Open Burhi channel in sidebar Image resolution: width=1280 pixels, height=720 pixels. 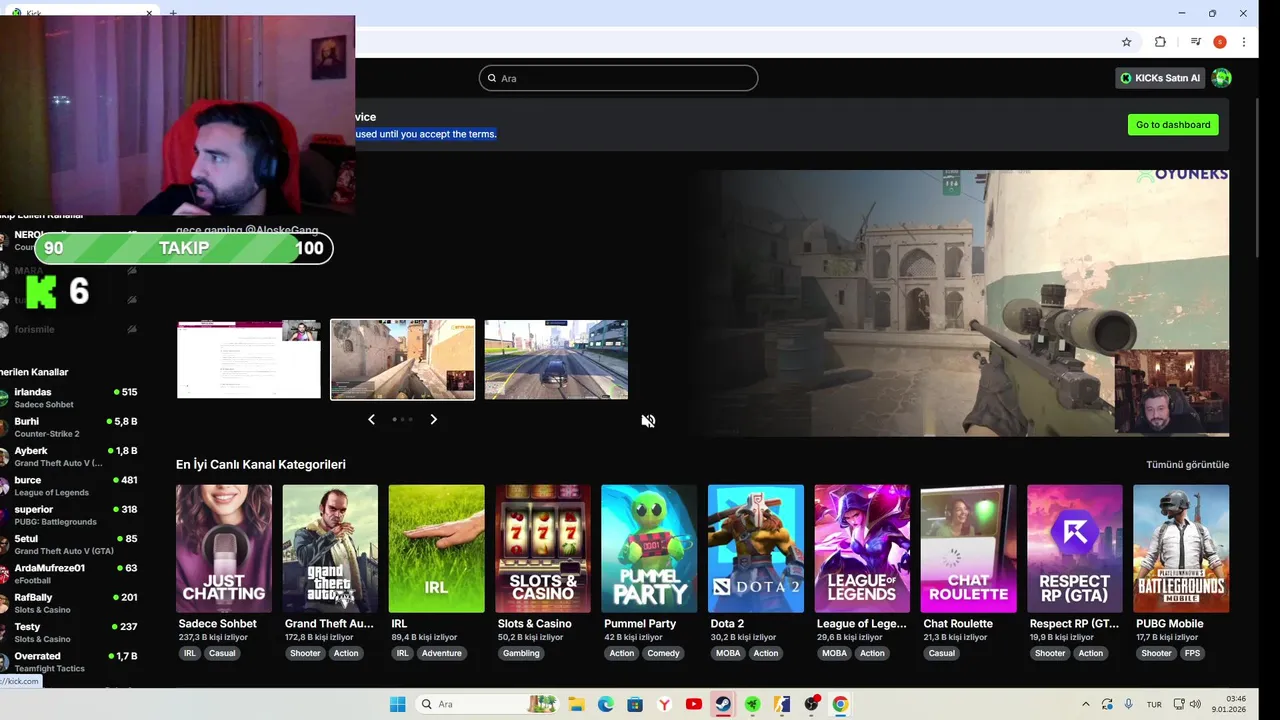coord(69,427)
